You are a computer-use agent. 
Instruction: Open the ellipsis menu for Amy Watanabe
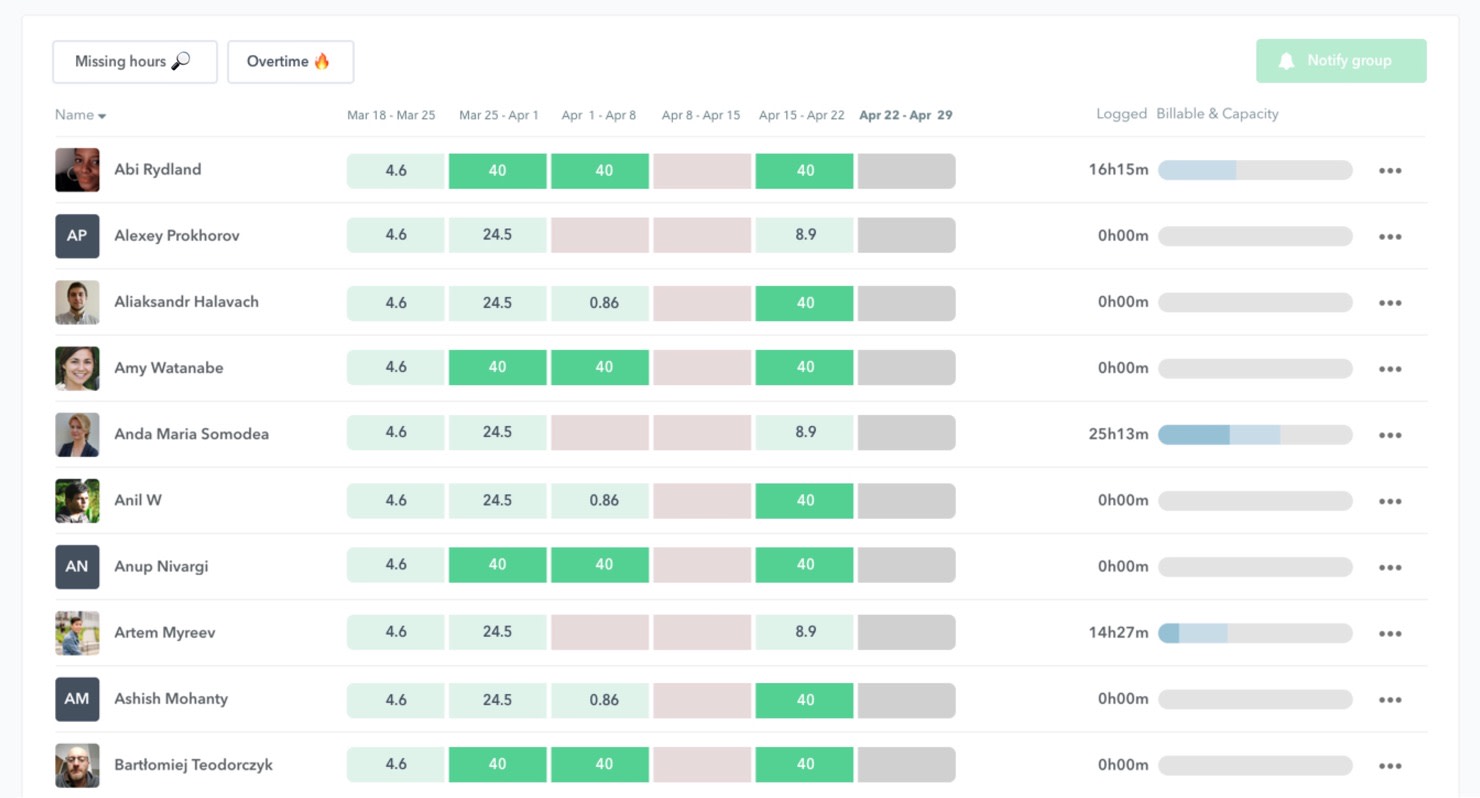pyautogui.click(x=1390, y=368)
